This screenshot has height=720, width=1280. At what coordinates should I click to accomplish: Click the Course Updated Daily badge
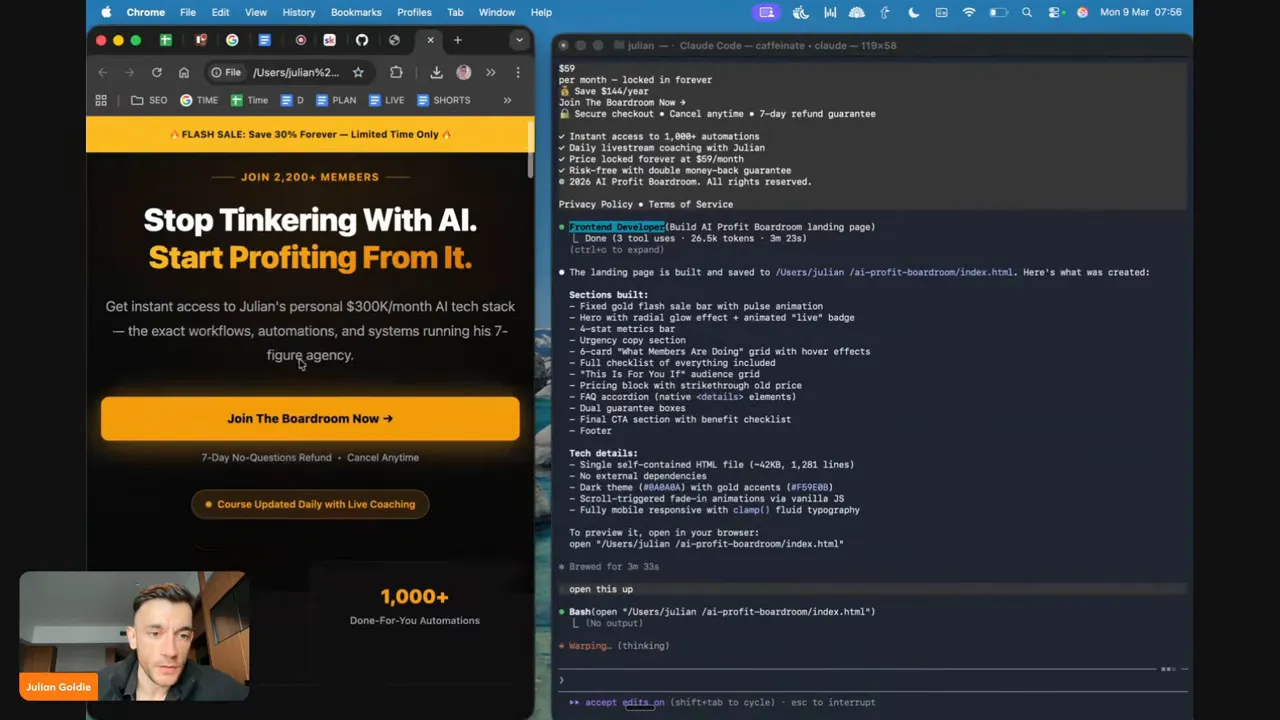pos(310,504)
